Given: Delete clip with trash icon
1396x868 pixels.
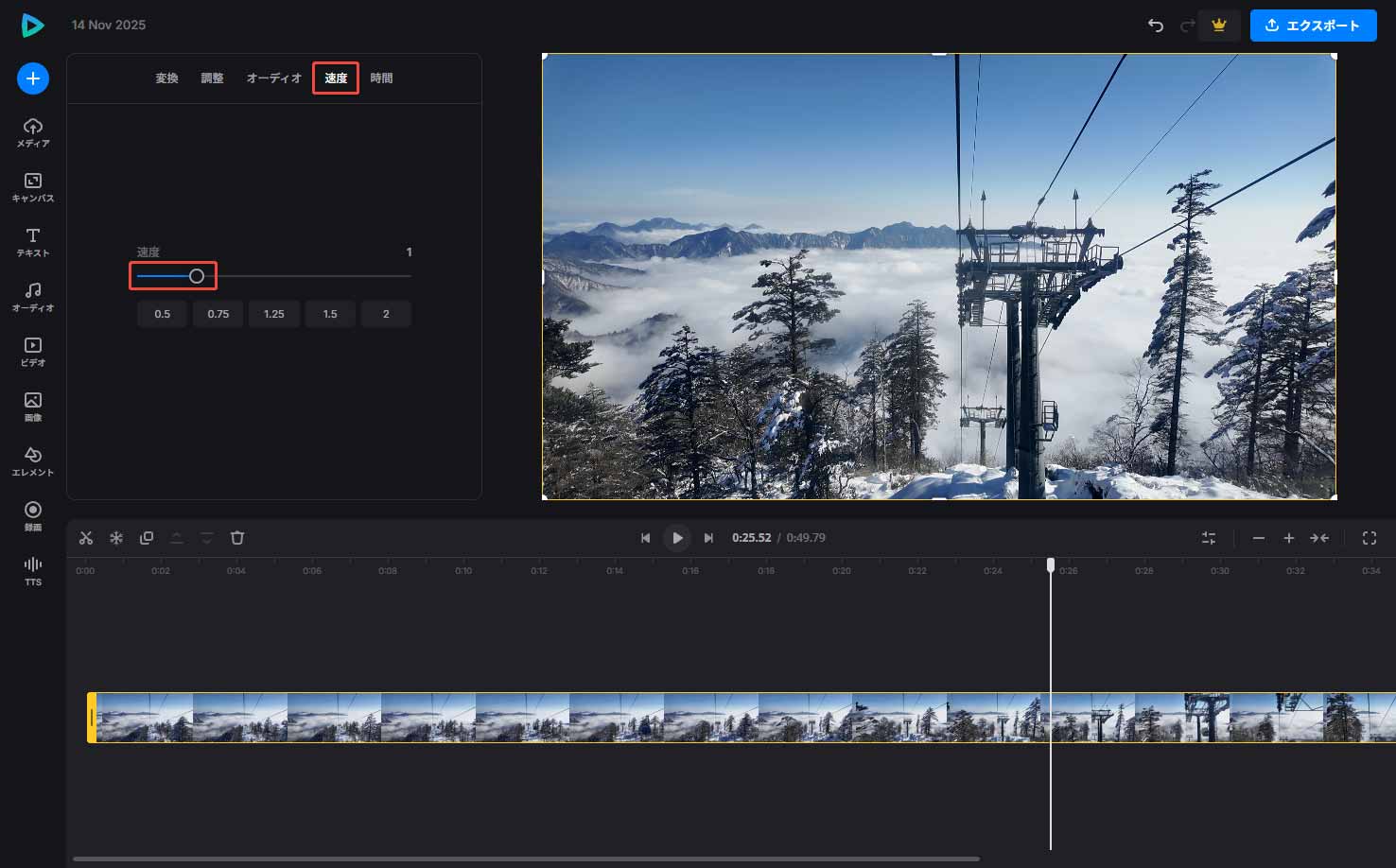Looking at the screenshot, I should tap(237, 538).
